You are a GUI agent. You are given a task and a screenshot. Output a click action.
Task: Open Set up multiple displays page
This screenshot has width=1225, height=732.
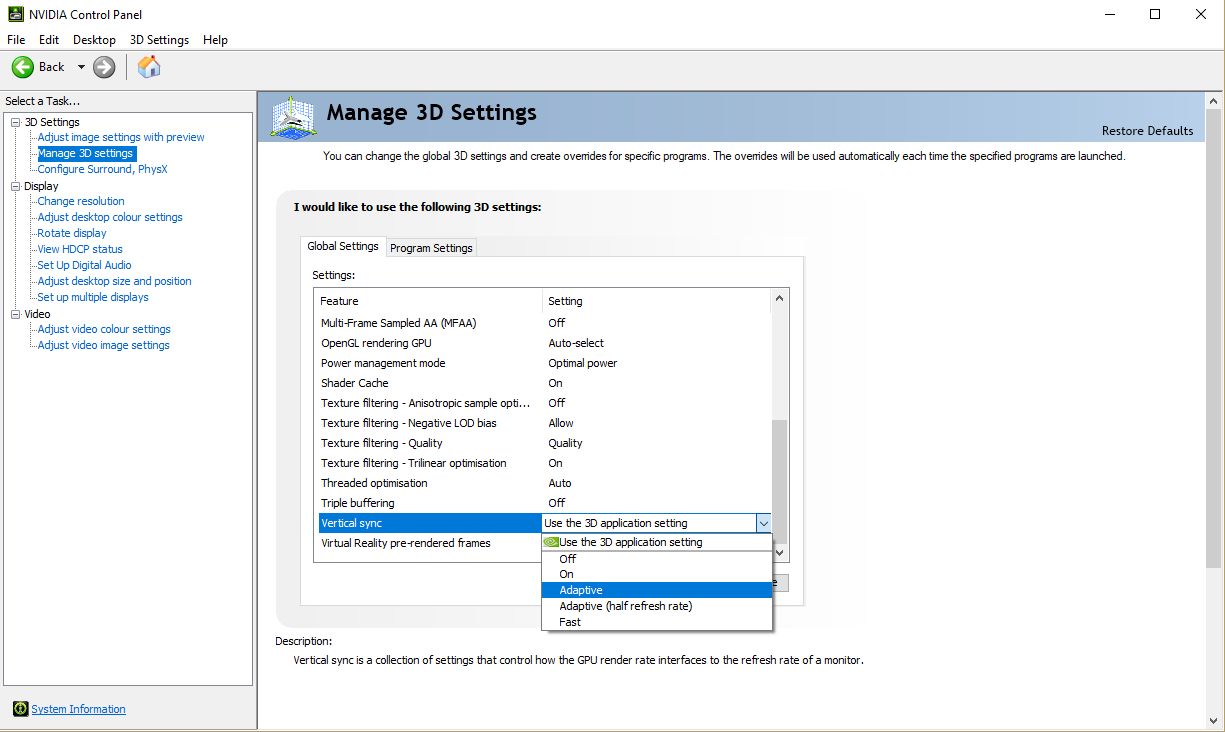point(93,297)
